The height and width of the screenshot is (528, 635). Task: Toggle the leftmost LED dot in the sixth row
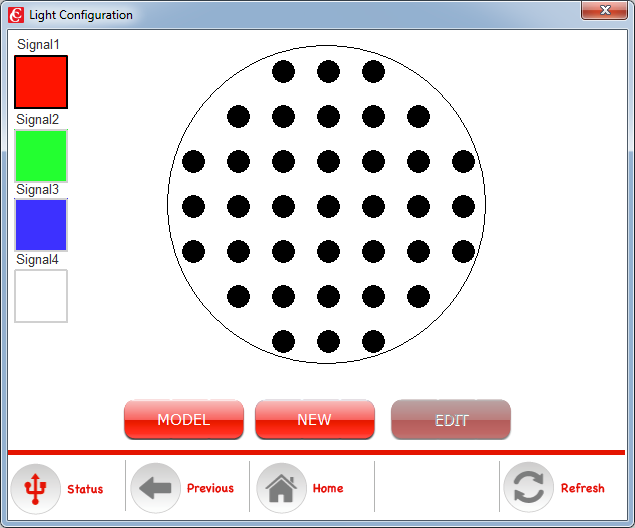(239, 296)
